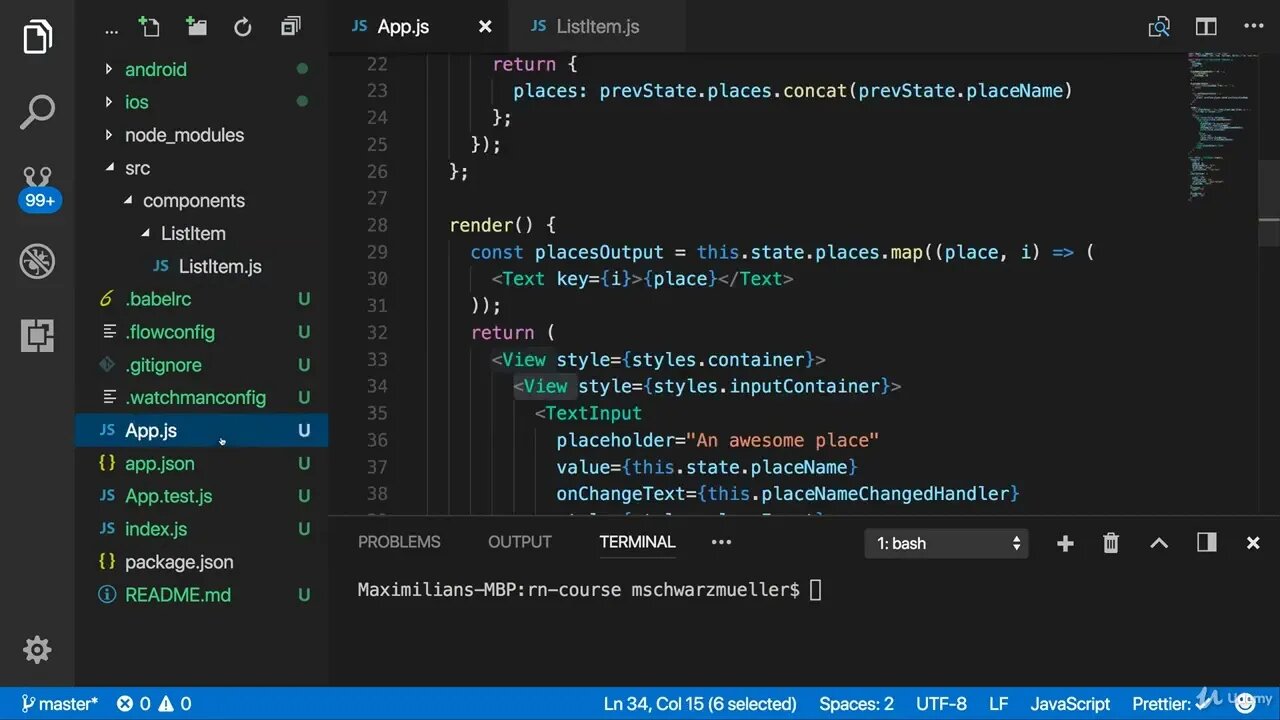Click the editor minimap code overview

pyautogui.click(x=1221, y=125)
